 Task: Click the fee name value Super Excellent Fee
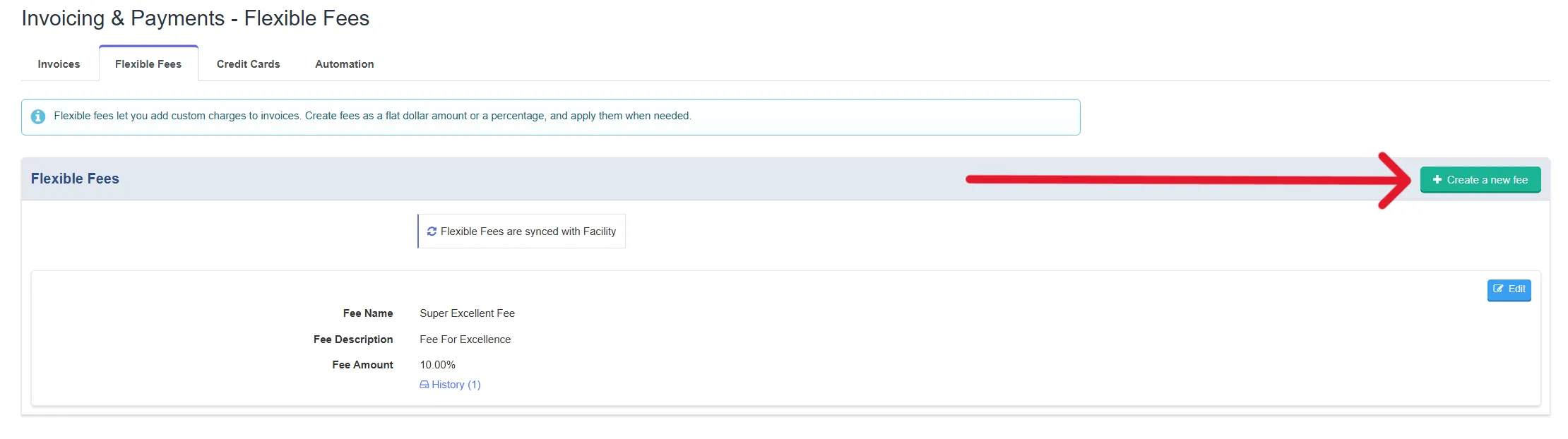(x=467, y=313)
